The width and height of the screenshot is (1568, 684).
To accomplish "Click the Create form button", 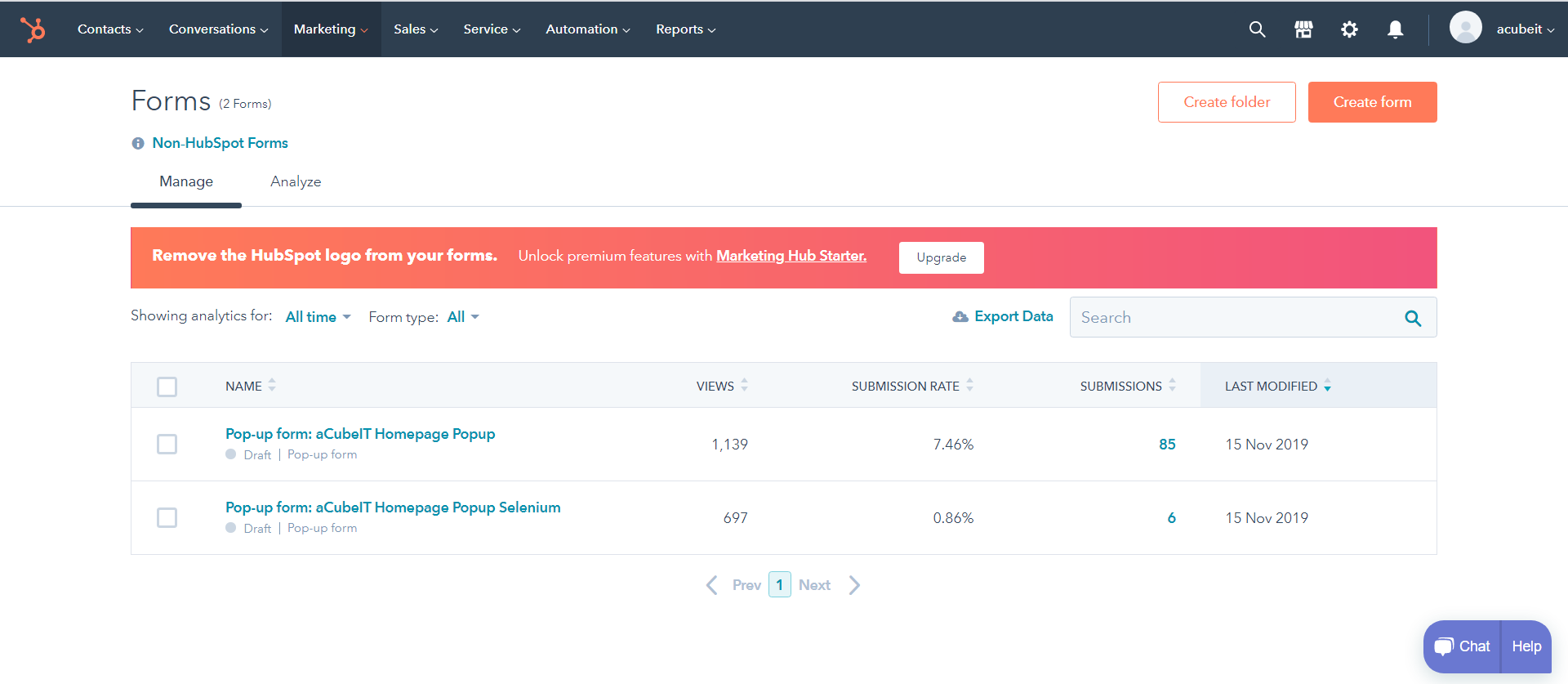I will pos(1372,102).
